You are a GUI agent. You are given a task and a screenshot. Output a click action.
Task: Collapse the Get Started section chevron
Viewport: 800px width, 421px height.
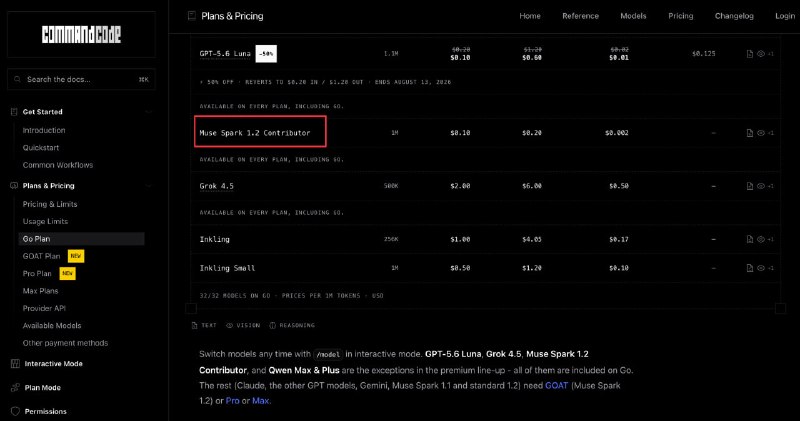[148, 112]
